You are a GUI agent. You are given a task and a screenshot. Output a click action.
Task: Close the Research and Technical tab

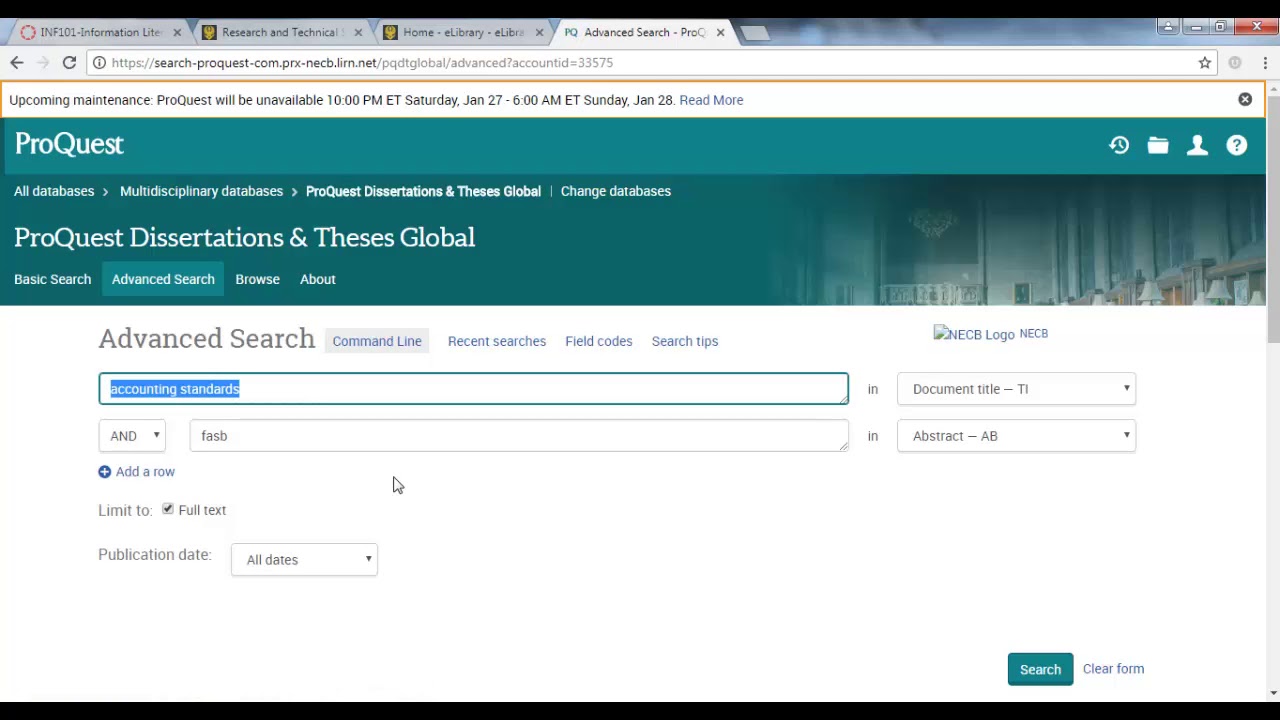358,32
